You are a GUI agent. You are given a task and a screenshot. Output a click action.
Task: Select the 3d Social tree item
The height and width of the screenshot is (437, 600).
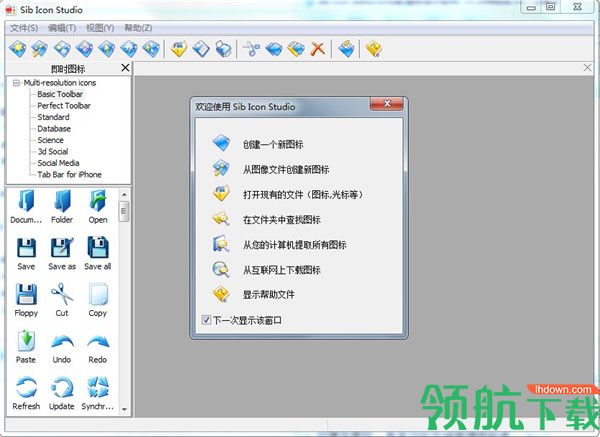[x=53, y=152]
